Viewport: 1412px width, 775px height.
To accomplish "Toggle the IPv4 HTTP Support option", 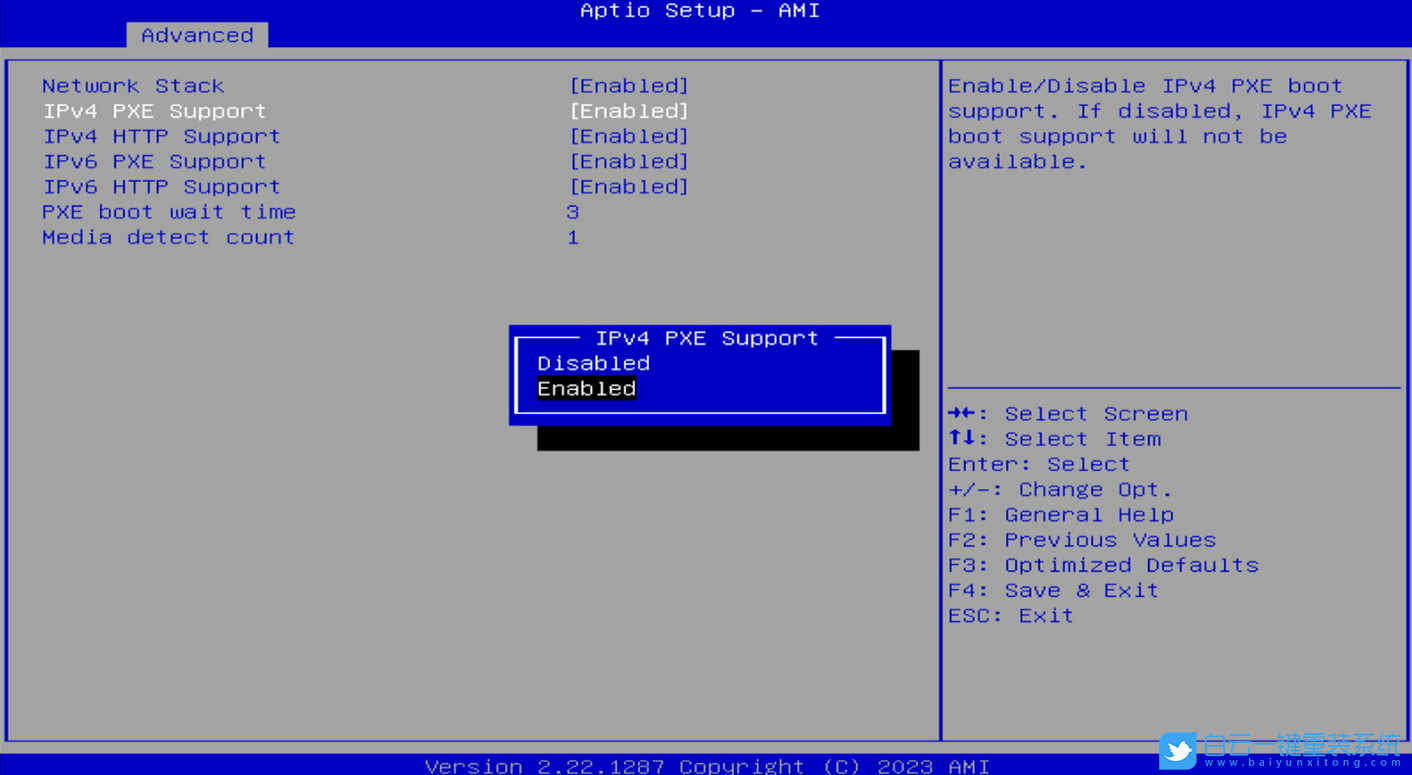I will [x=160, y=136].
